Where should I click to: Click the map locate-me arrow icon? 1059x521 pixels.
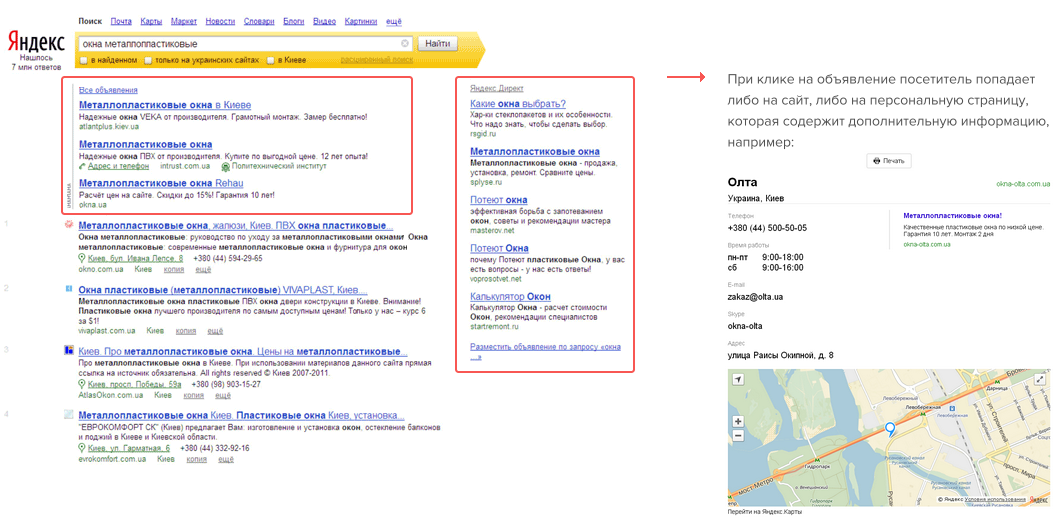tap(738, 380)
